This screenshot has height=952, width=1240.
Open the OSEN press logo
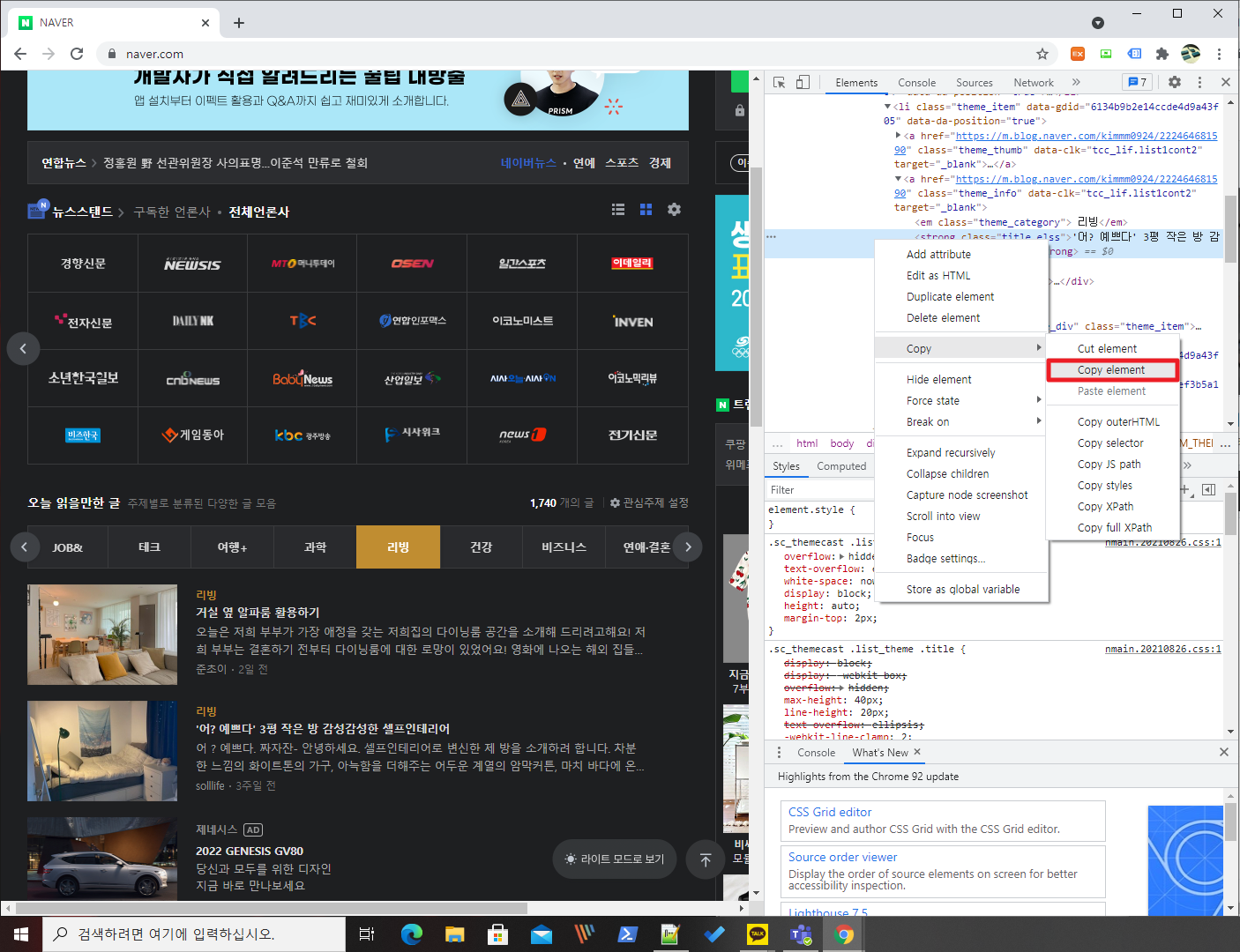click(x=412, y=264)
